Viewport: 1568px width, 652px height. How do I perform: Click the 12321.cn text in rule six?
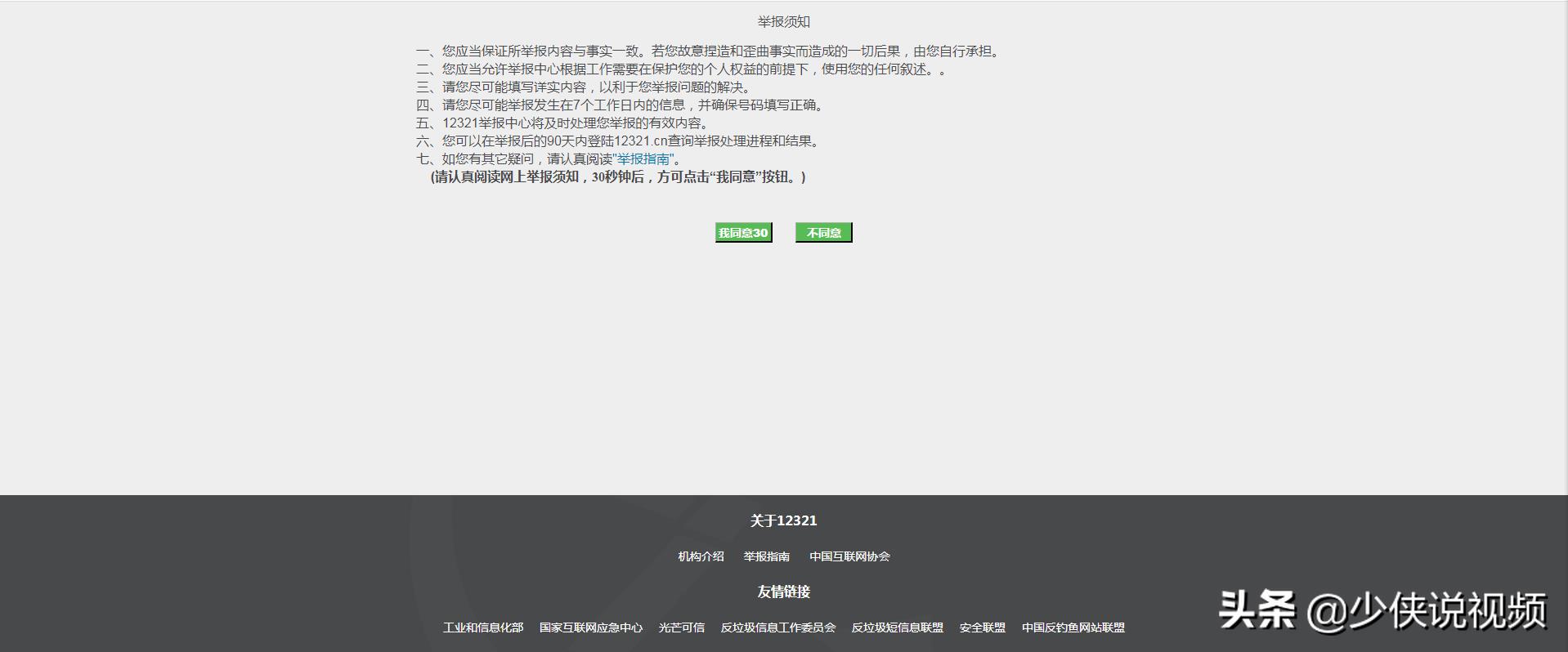click(641, 141)
